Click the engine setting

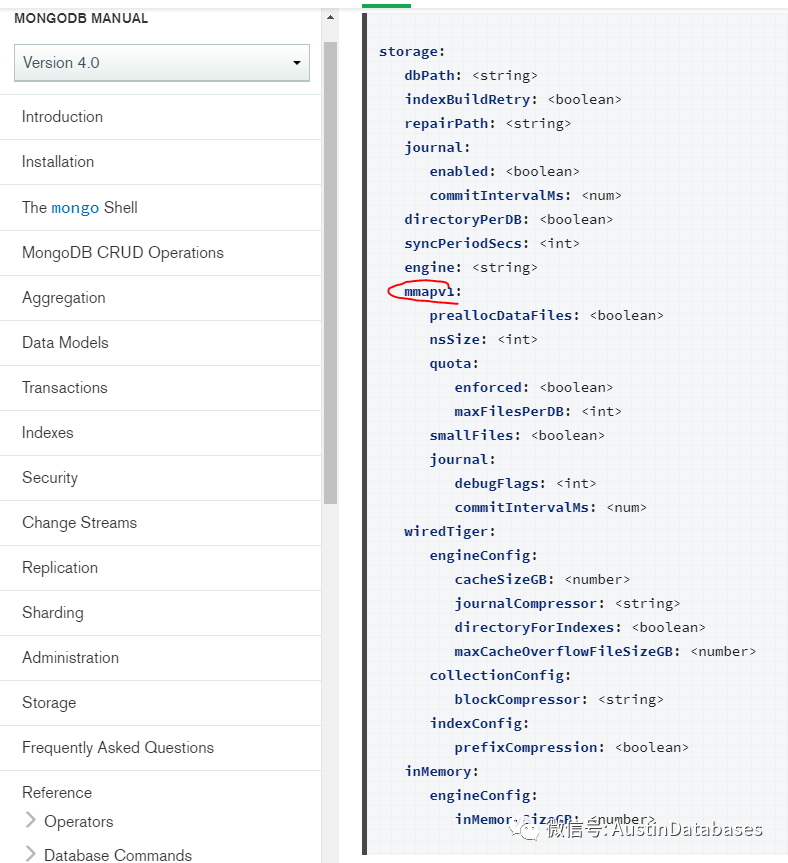433,267
